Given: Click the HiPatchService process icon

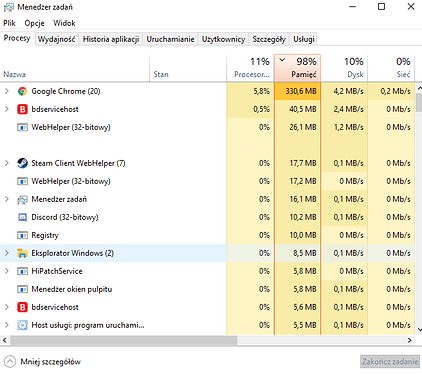Looking at the screenshot, I should (x=22, y=271).
